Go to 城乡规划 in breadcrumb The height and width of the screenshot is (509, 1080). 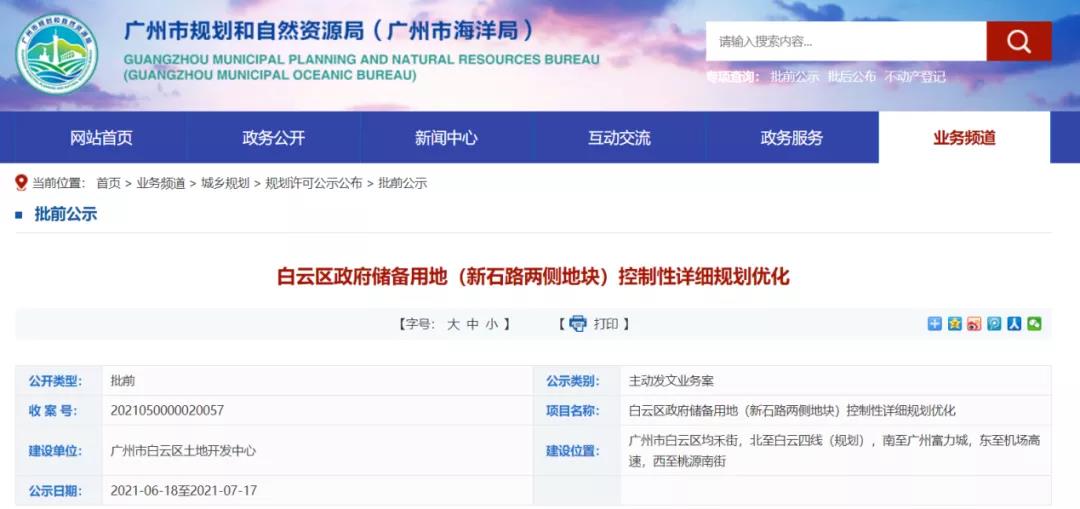tap(225, 183)
